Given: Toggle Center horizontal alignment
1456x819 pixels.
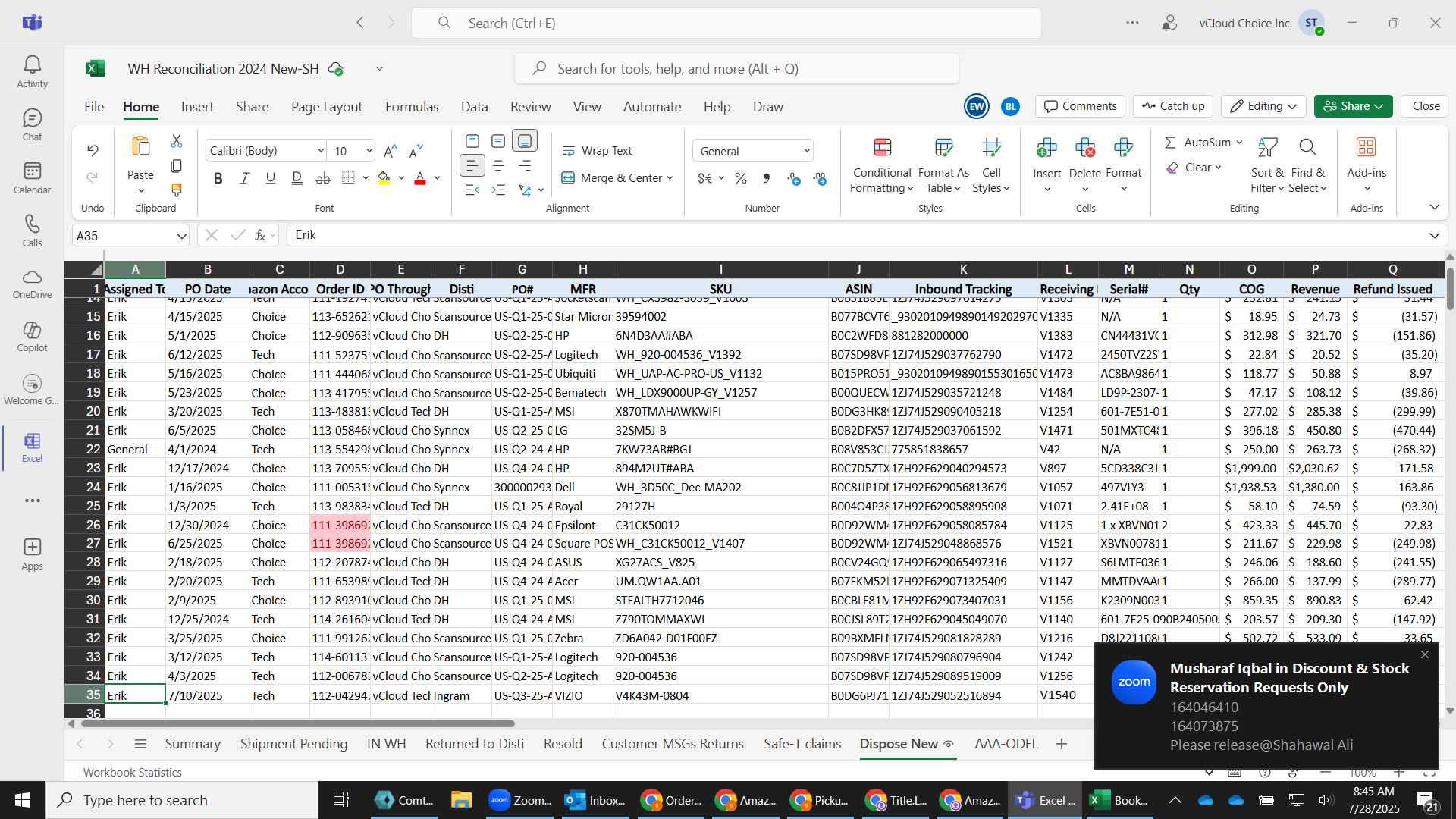Looking at the screenshot, I should pyautogui.click(x=498, y=165).
